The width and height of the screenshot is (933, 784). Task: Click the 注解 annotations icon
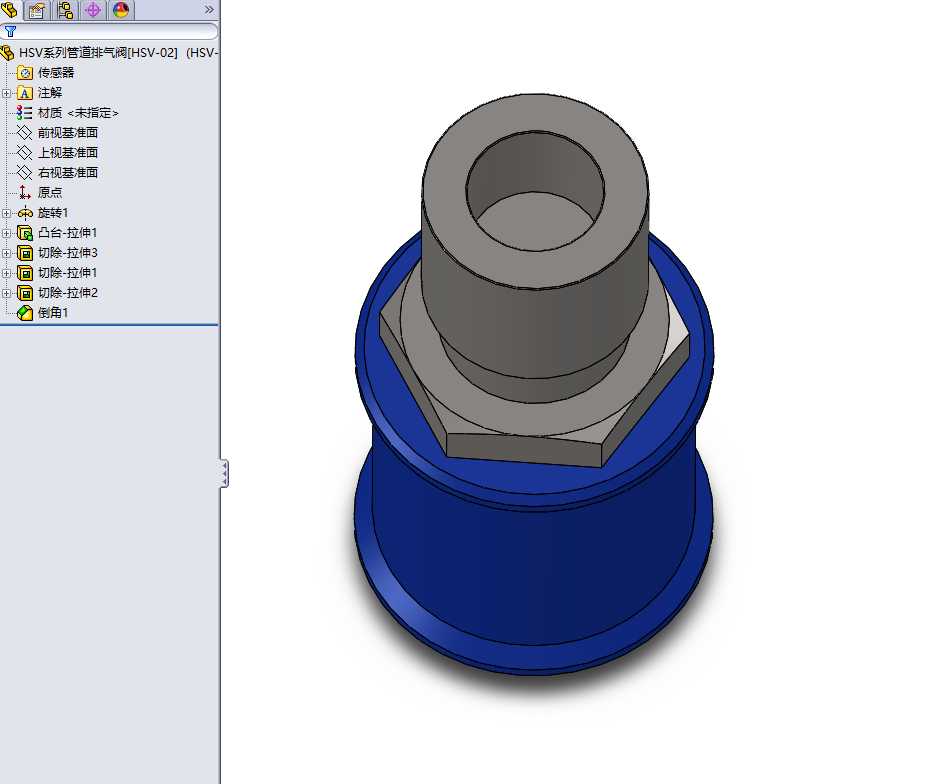pyautogui.click(x=24, y=93)
